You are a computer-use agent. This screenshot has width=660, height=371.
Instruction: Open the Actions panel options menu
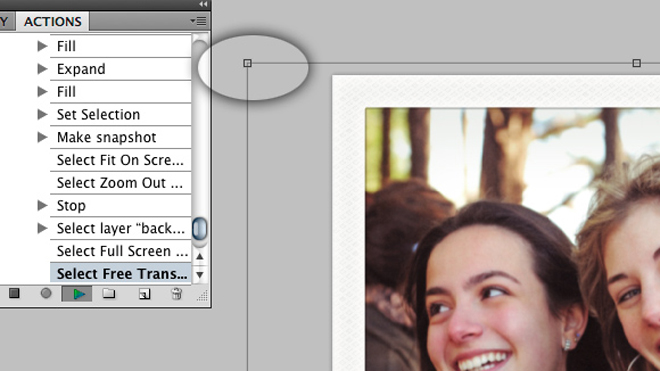198,21
